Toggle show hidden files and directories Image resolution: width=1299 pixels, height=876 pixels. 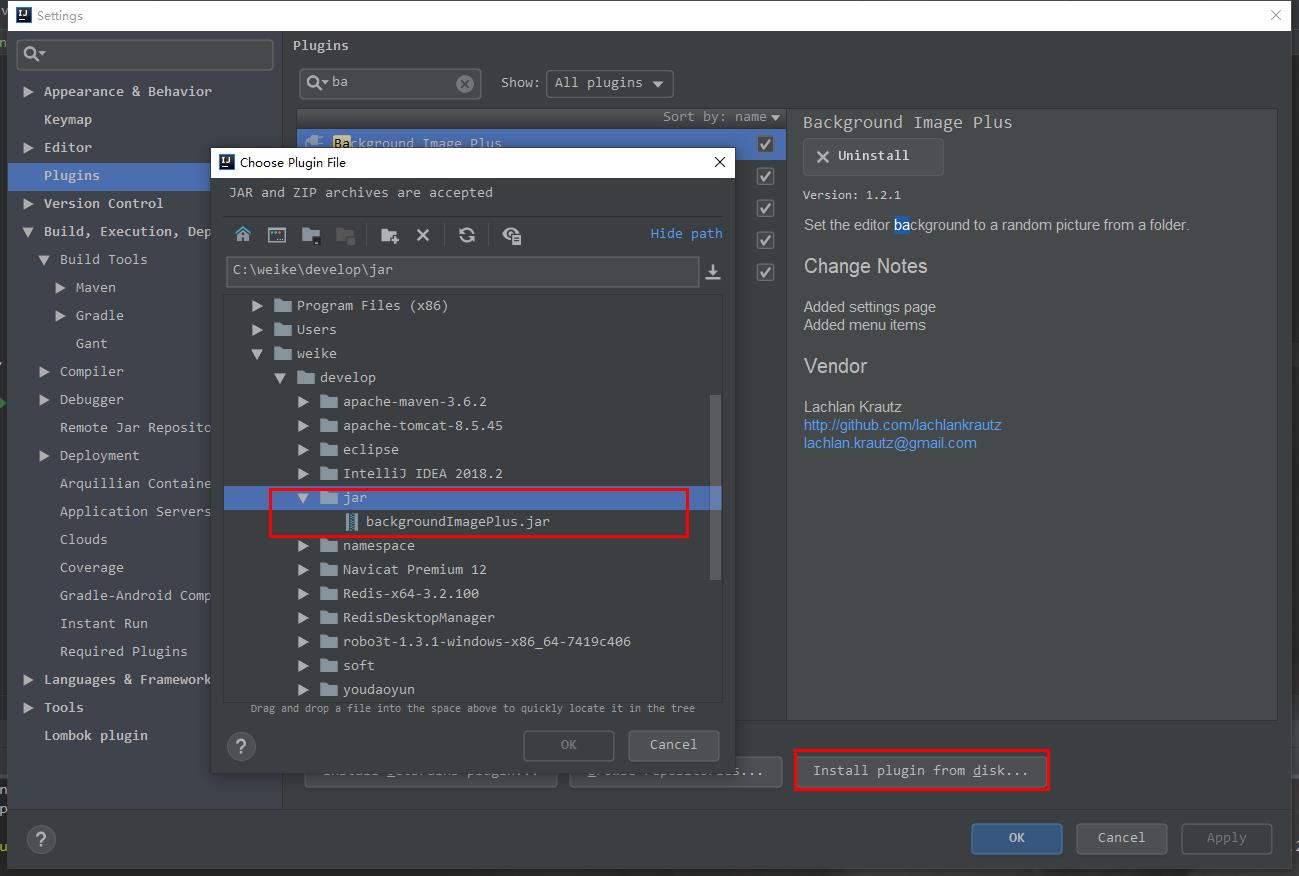(511, 235)
